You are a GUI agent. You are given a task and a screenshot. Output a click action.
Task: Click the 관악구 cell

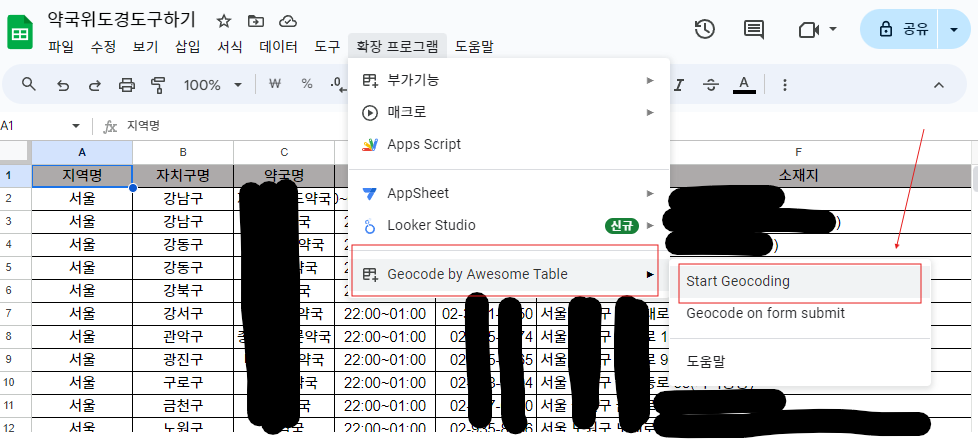click(183, 337)
